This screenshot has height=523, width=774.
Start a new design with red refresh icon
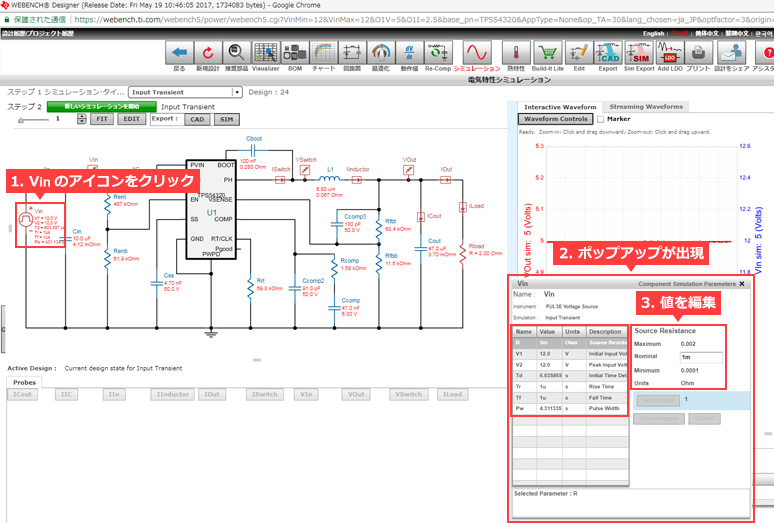point(208,53)
